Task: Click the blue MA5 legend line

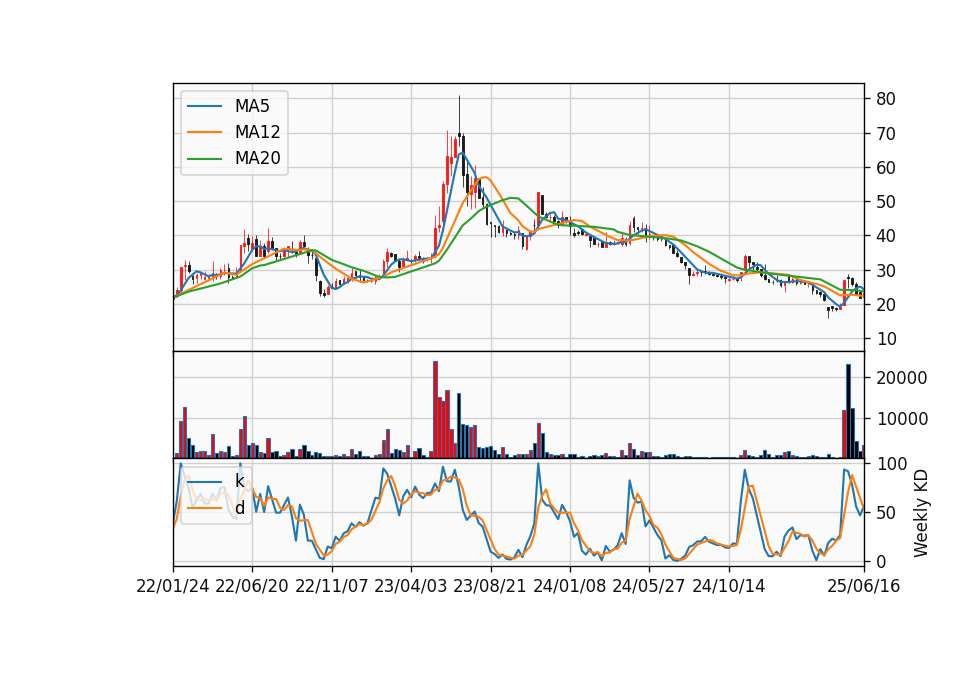Action: (x=204, y=106)
